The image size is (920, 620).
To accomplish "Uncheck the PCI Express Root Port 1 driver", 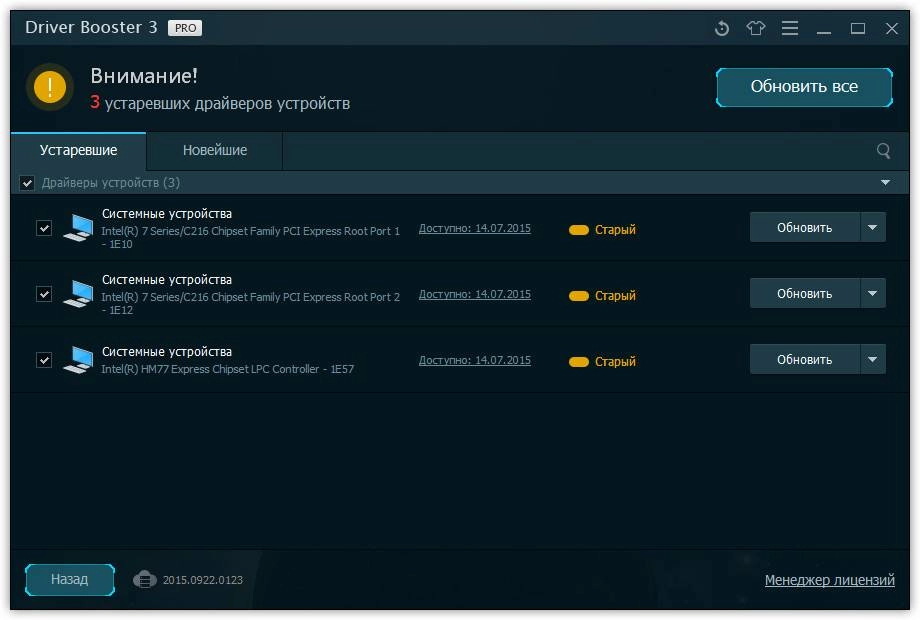I will pyautogui.click(x=44, y=228).
